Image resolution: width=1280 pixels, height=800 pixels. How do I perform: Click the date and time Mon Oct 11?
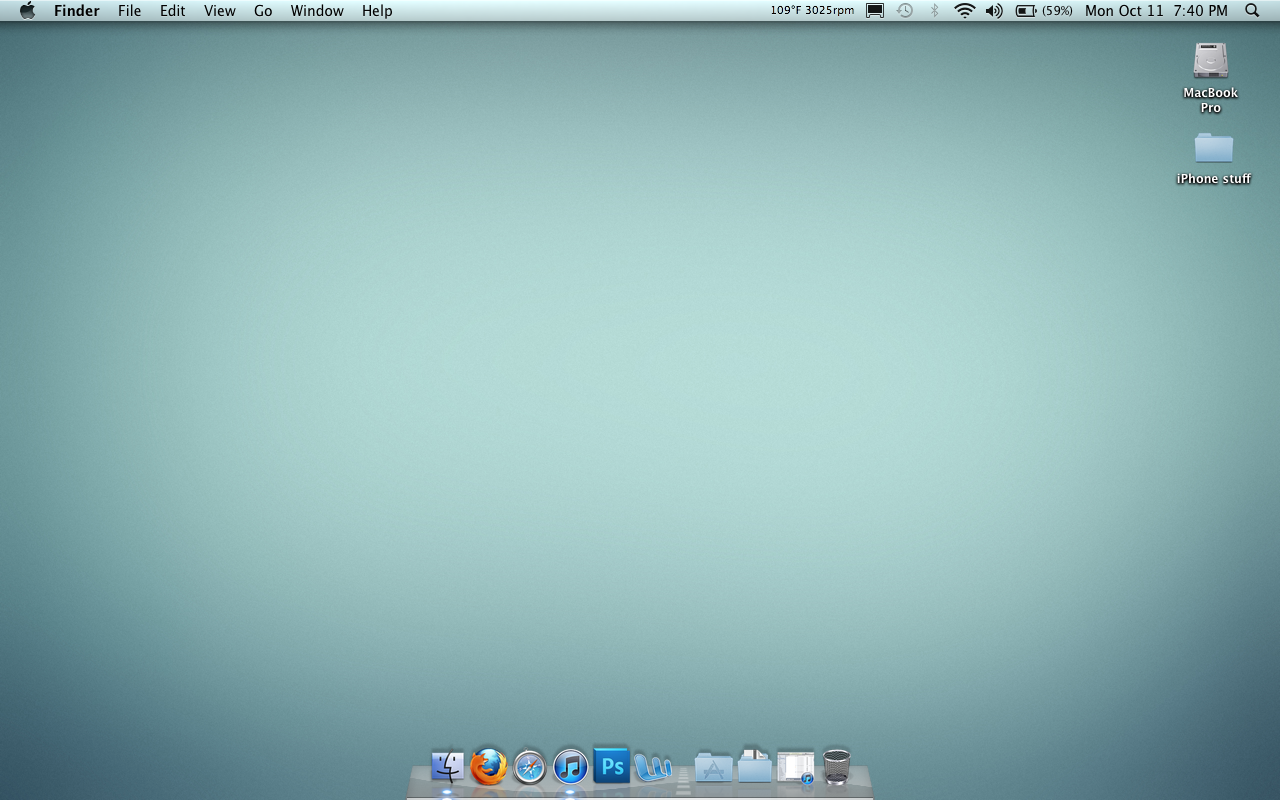pyautogui.click(x=1156, y=10)
